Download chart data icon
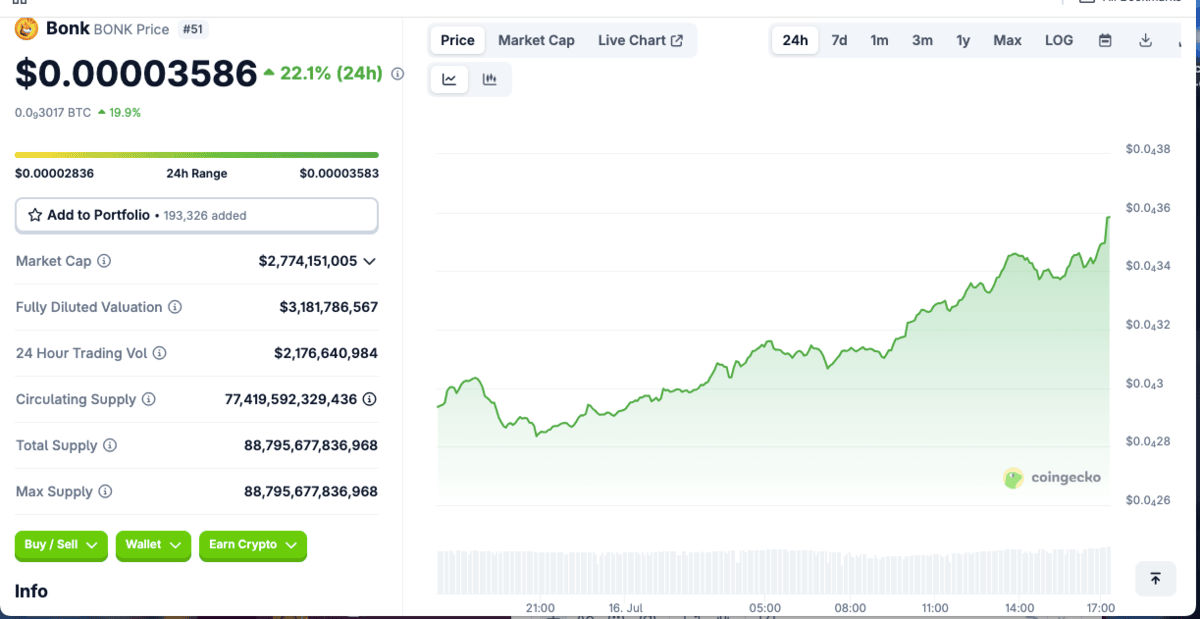 point(1145,41)
